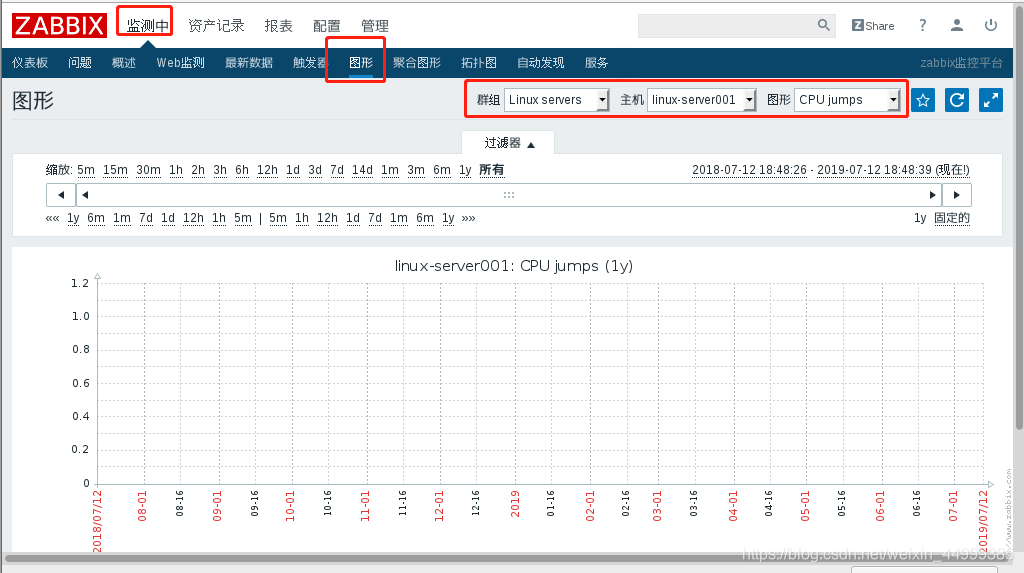Set zoom to 6h

tap(242, 170)
